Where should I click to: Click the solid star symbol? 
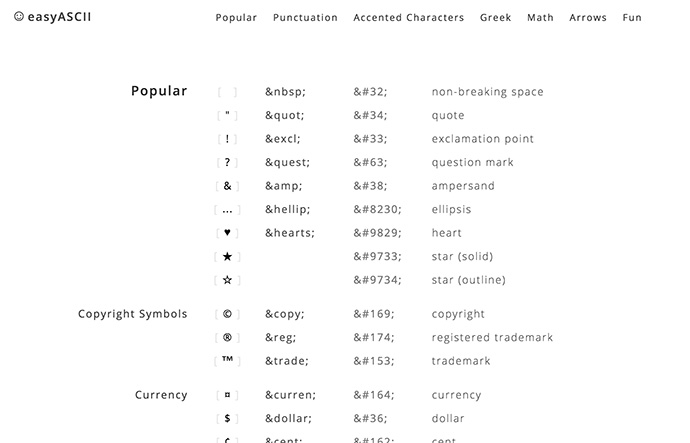(227, 256)
